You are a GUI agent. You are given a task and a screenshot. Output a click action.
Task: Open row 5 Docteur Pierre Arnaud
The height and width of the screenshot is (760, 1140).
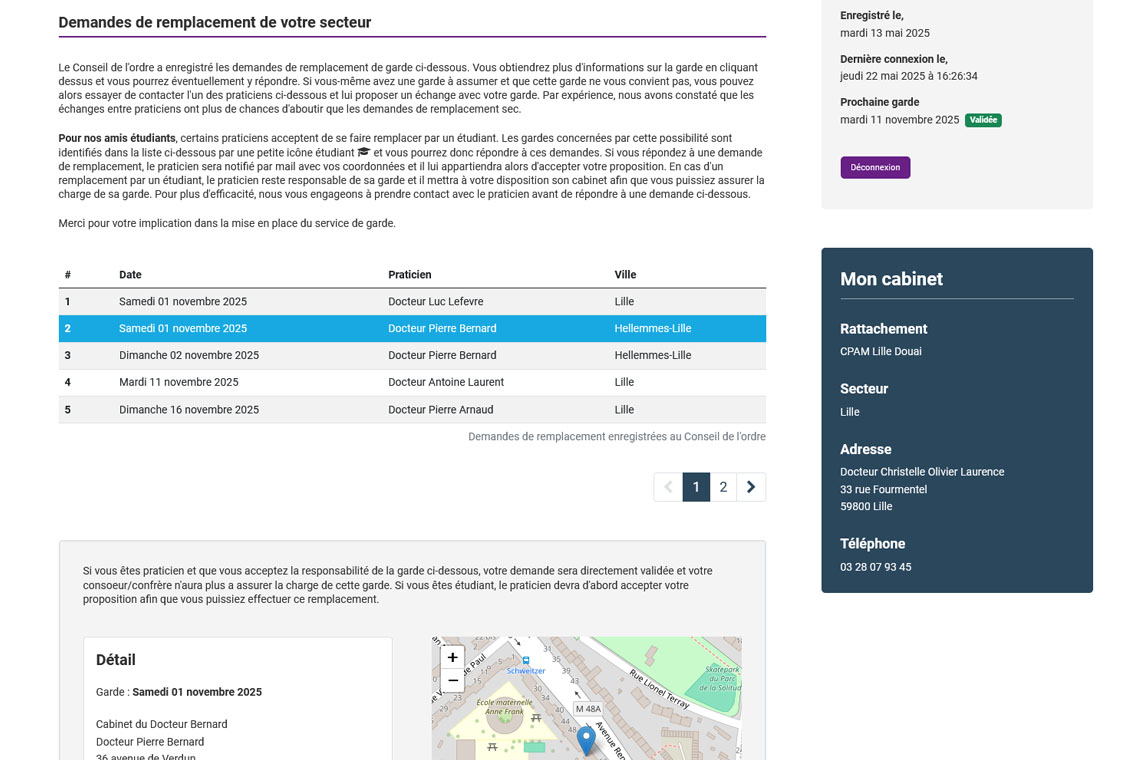tap(412, 409)
